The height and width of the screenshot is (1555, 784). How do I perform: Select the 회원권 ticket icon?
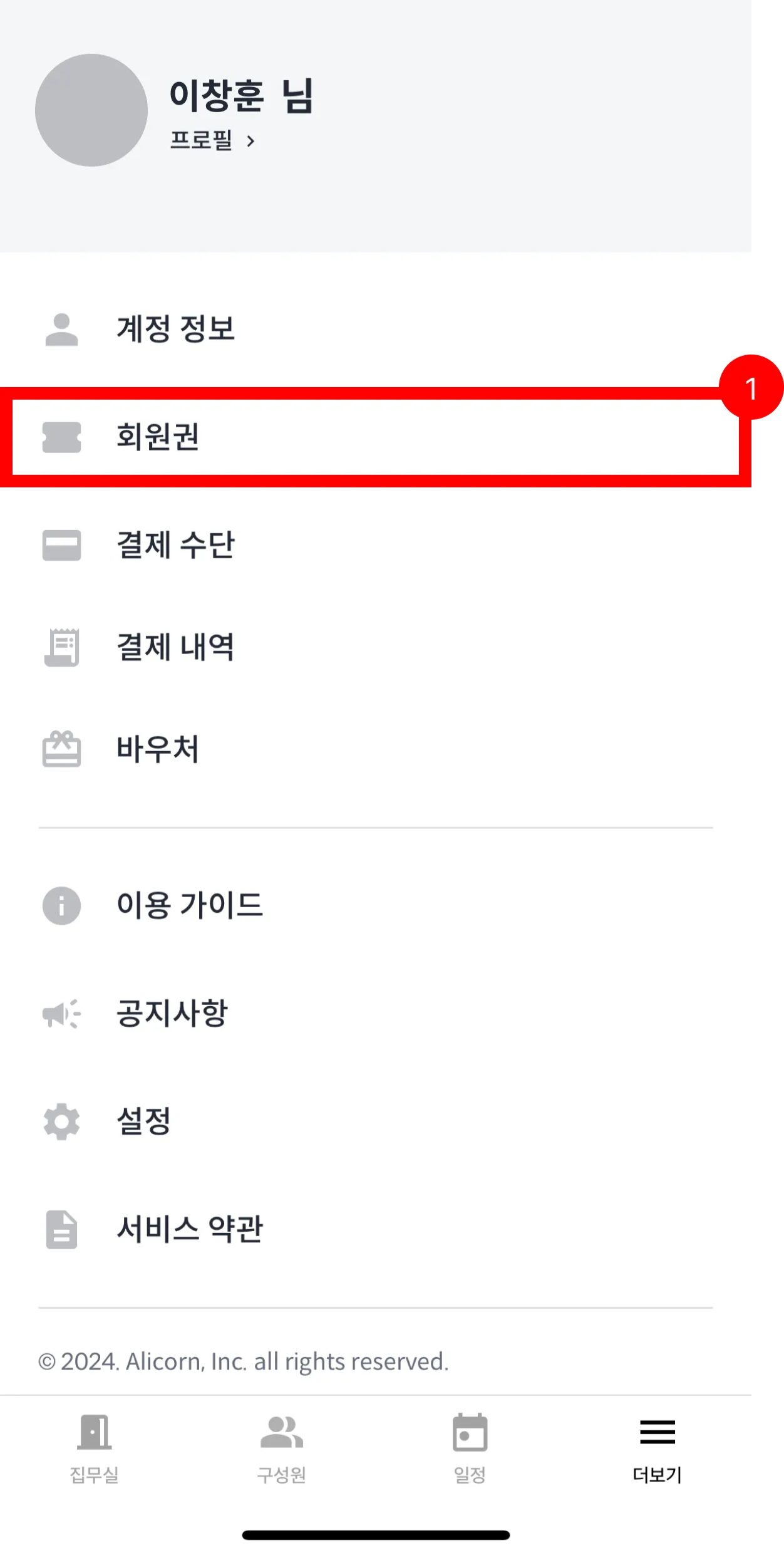tap(61, 437)
